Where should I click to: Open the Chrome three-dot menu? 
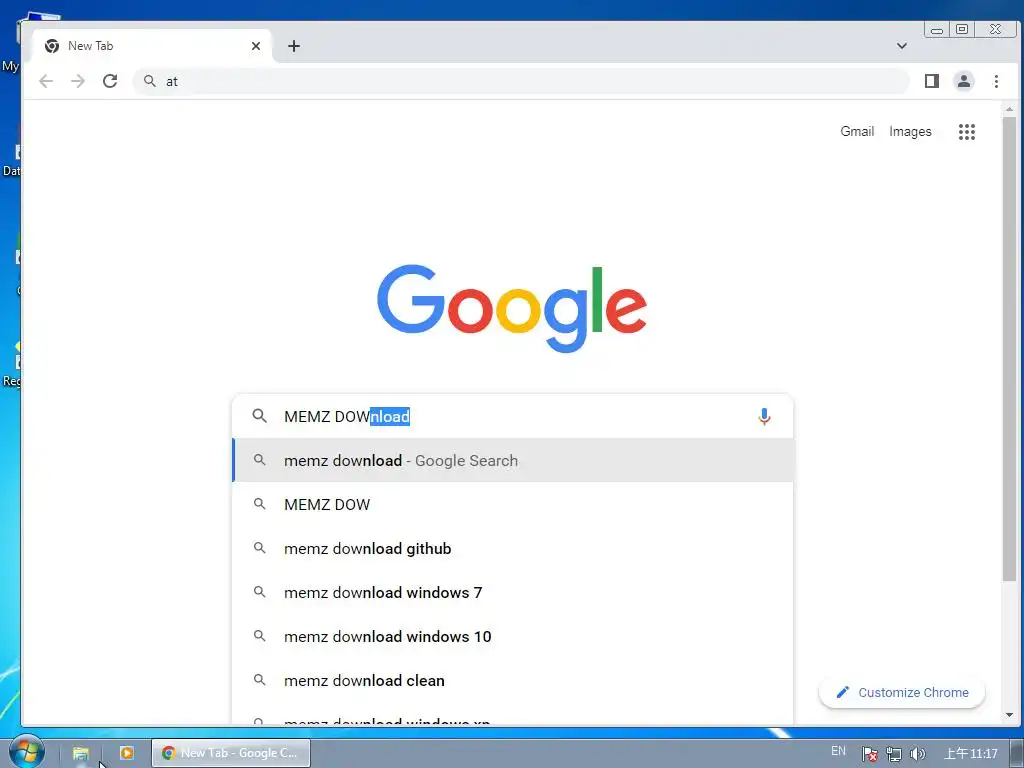(x=996, y=81)
